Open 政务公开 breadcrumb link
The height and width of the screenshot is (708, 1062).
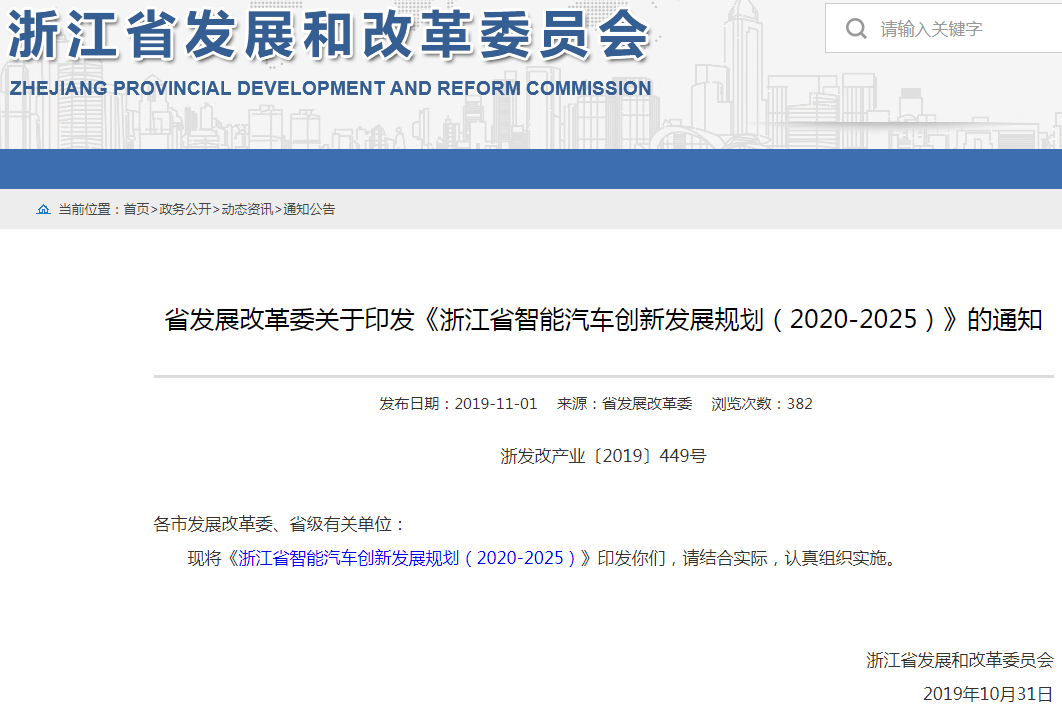pos(185,209)
